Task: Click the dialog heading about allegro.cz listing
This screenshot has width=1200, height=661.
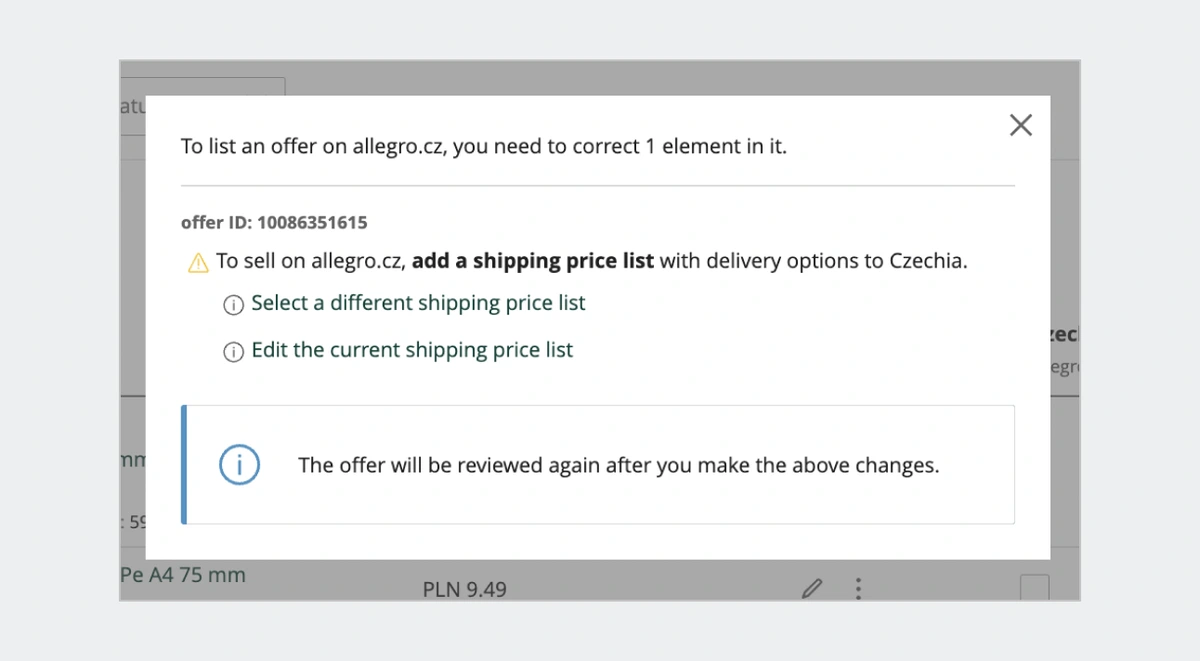Action: click(x=484, y=146)
